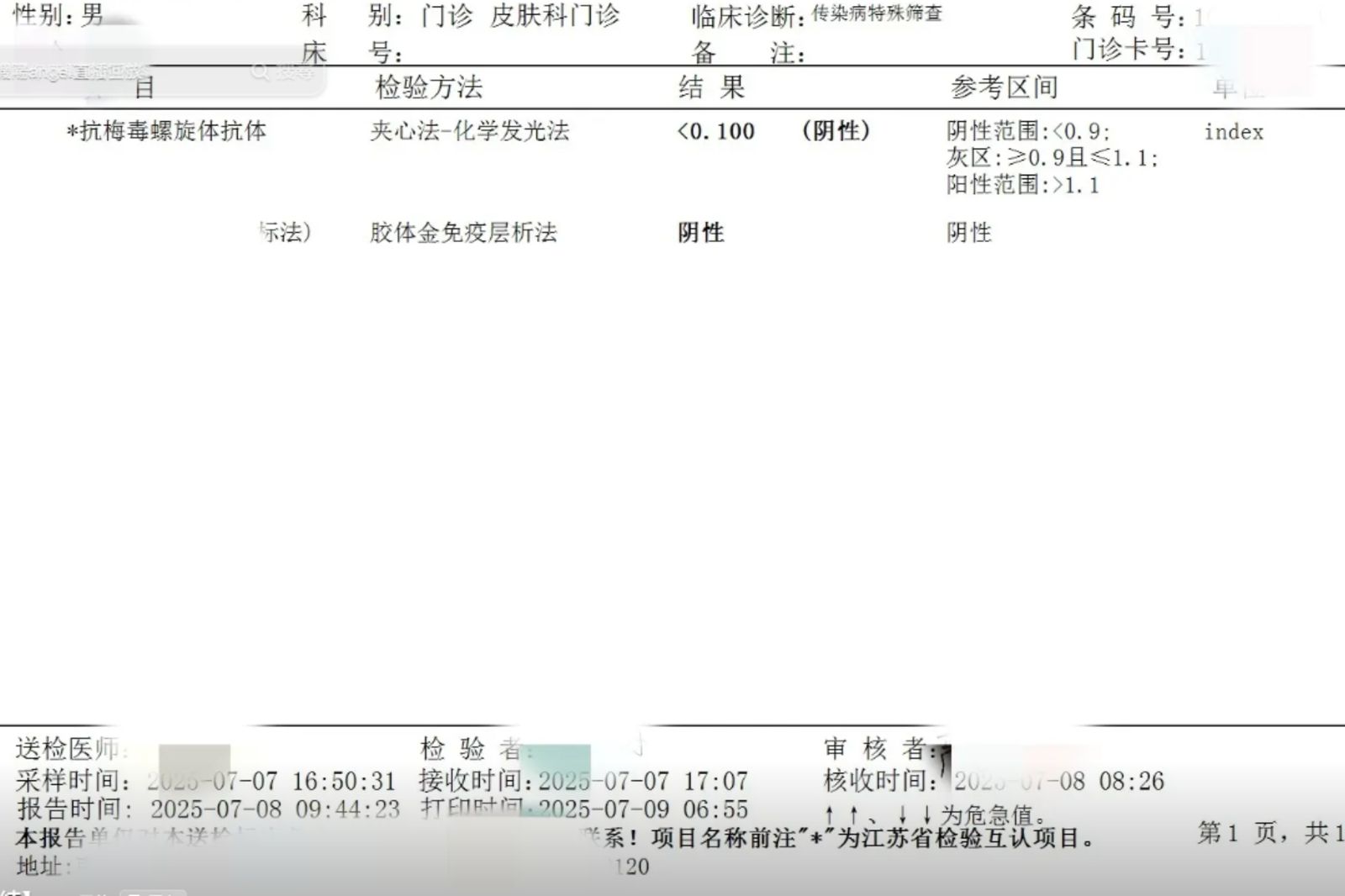This screenshot has width=1345, height=896.
Task: Click the ↑↑、↓↓为危急值 note
Action: (936, 814)
